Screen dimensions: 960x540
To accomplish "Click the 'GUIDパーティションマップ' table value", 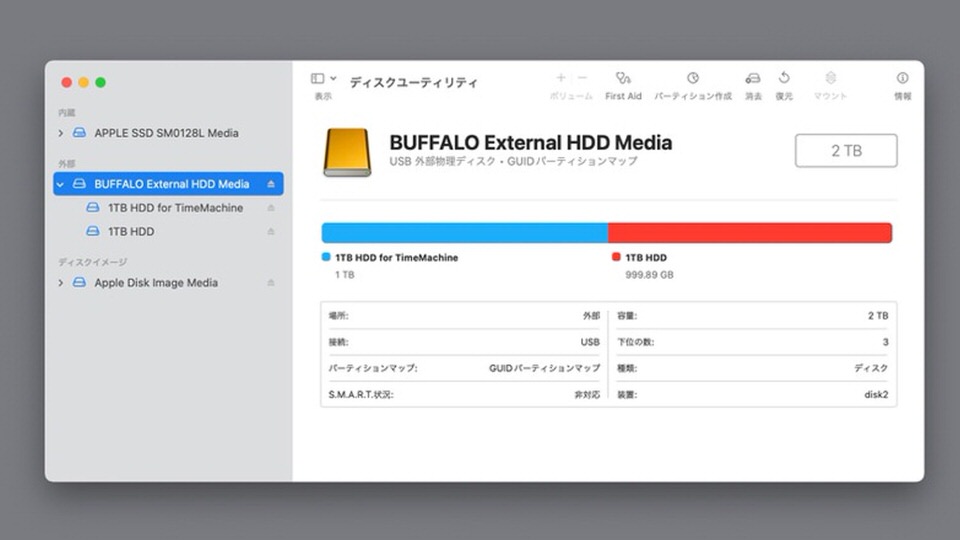I will (x=544, y=368).
